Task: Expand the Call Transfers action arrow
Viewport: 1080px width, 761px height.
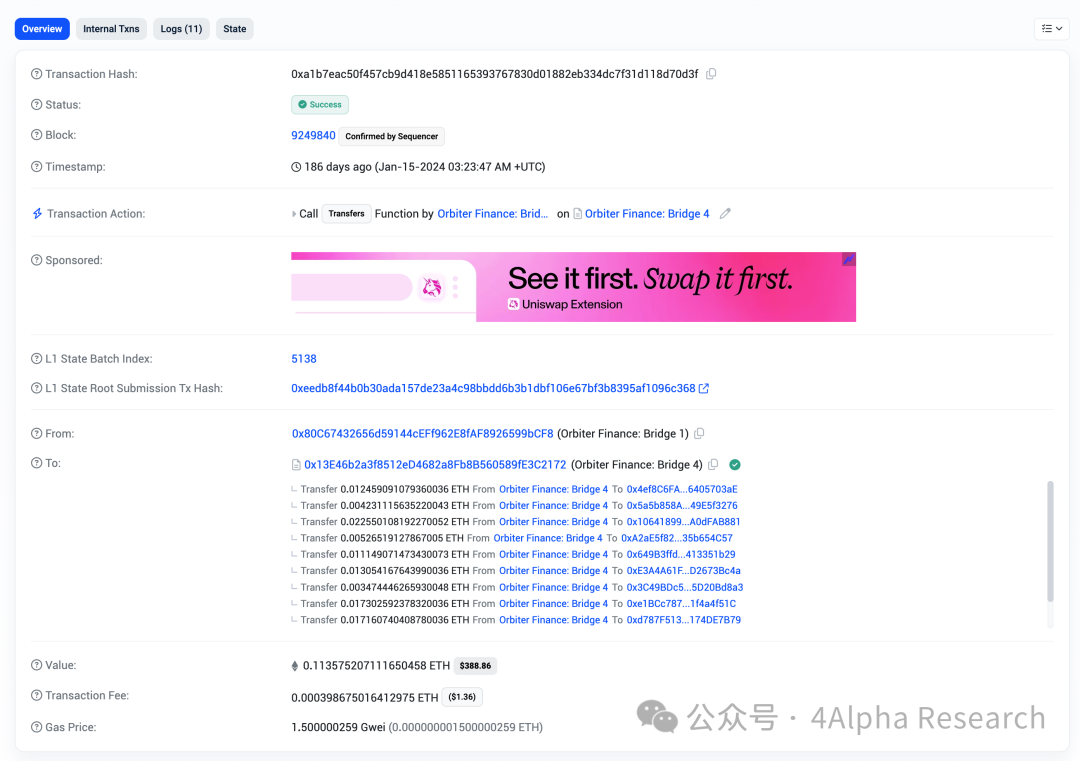Action: tap(294, 214)
